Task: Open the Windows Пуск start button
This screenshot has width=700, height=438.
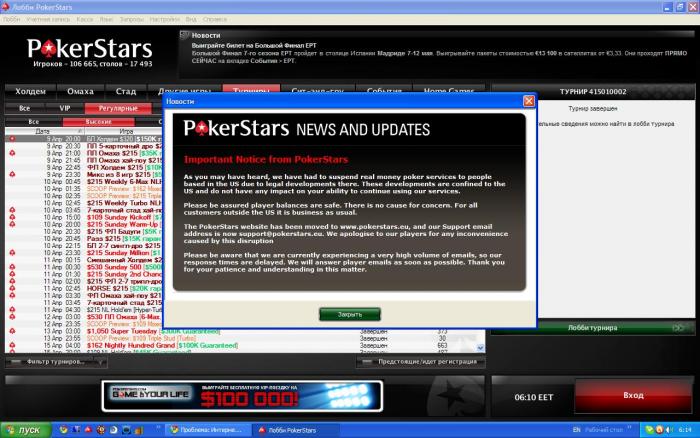Action: 25,430
